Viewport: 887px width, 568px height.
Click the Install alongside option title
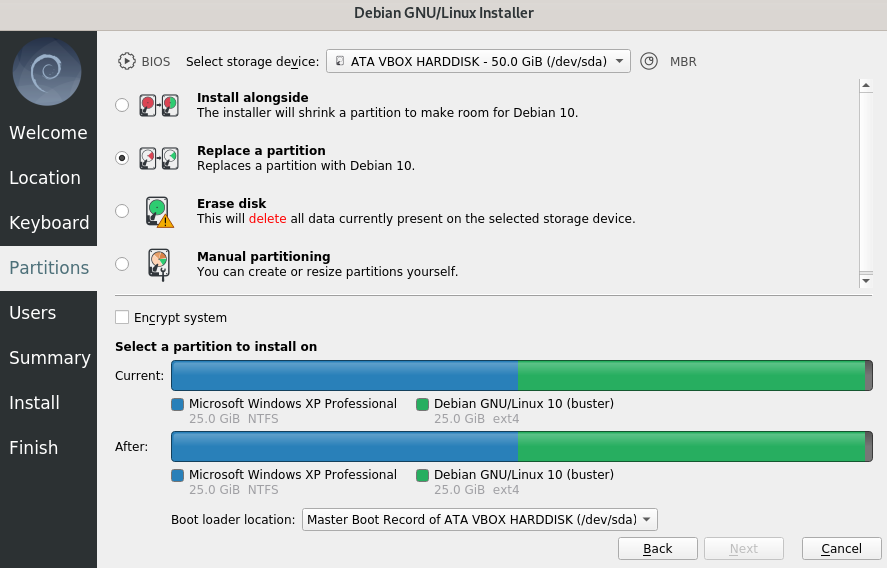(252, 97)
